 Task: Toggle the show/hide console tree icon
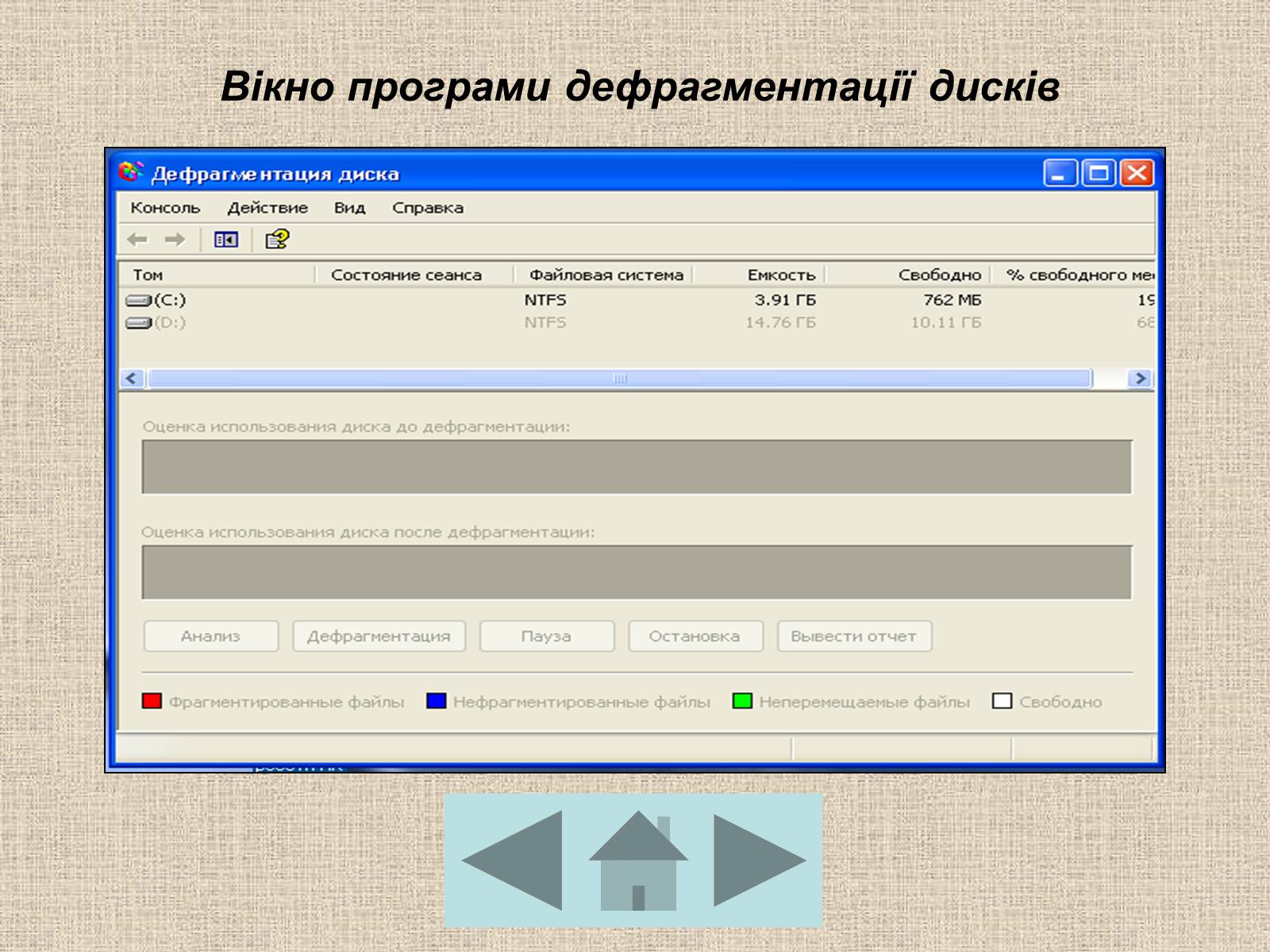coord(226,239)
